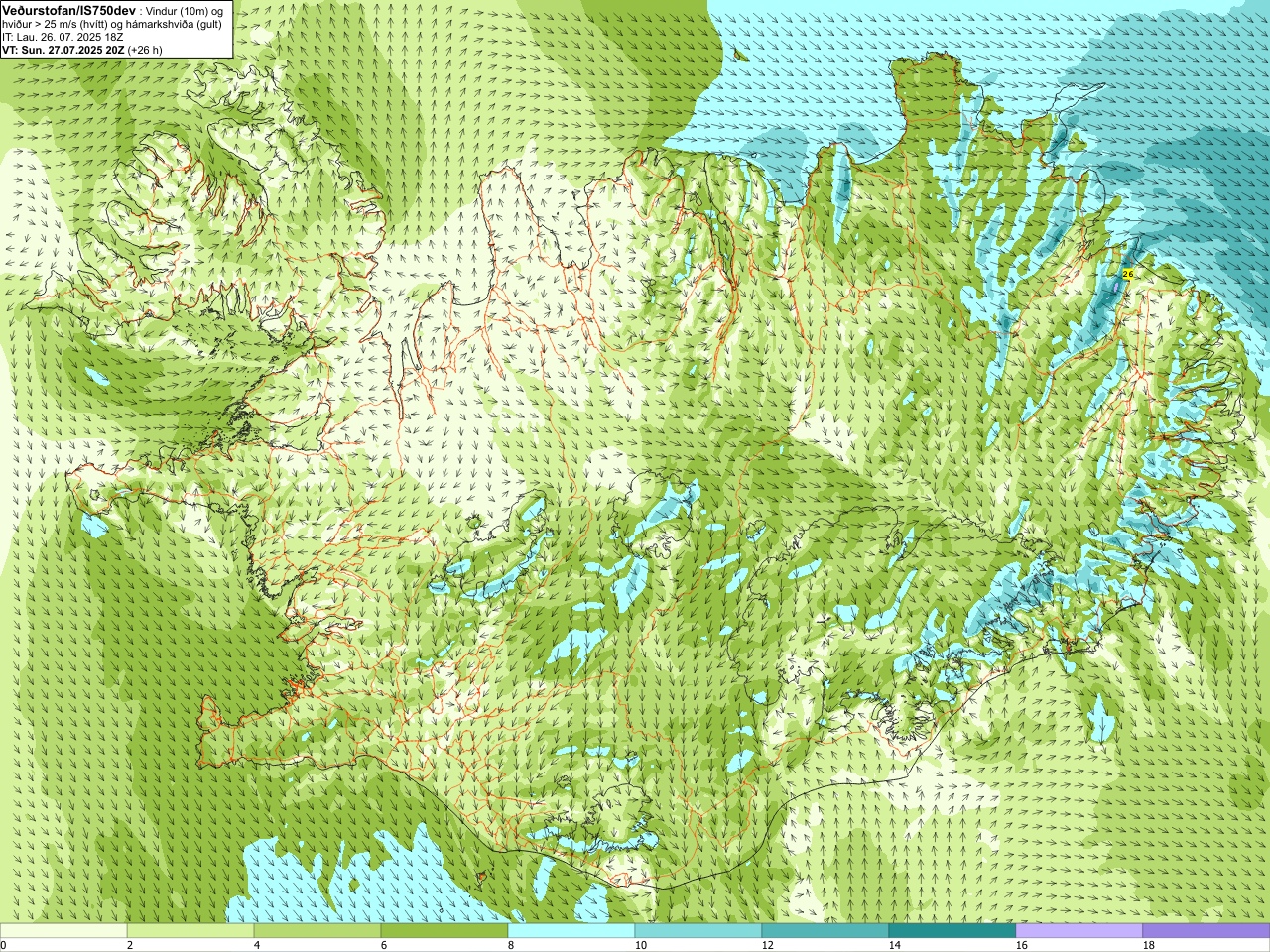
Task: Click the 'IT: Lau. 26. 07. 2025 18Z' line
Action: tap(63, 37)
